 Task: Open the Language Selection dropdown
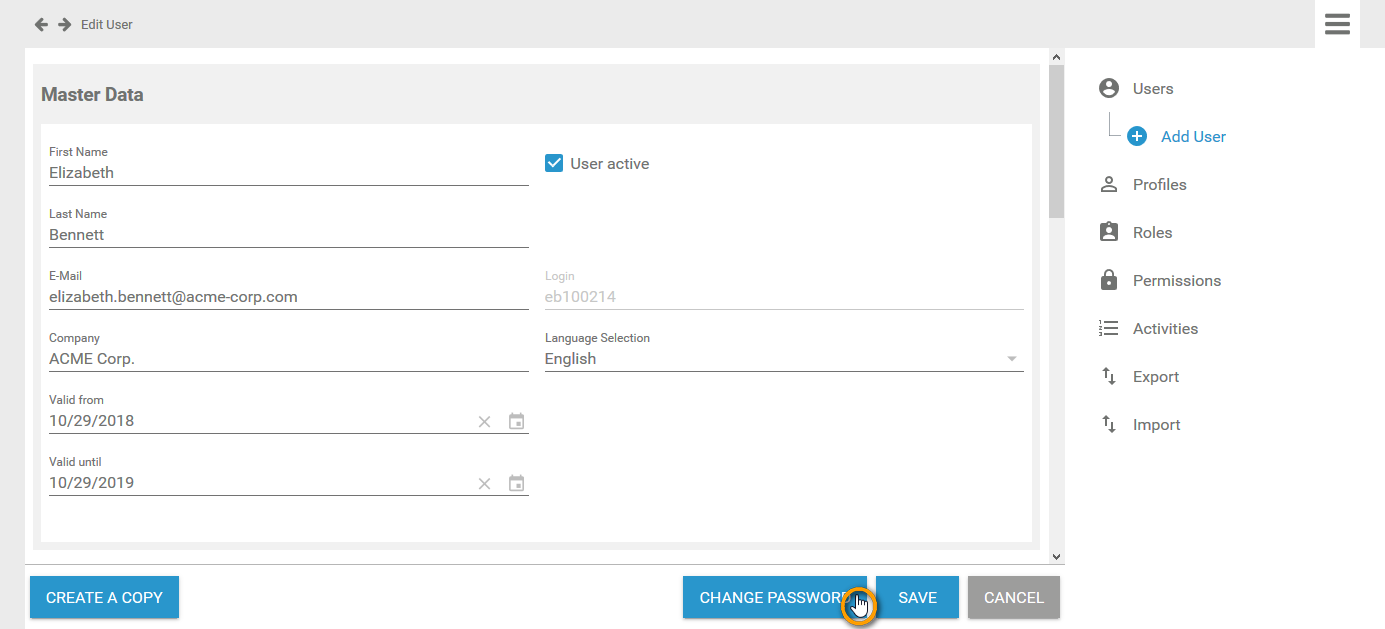click(x=1011, y=358)
